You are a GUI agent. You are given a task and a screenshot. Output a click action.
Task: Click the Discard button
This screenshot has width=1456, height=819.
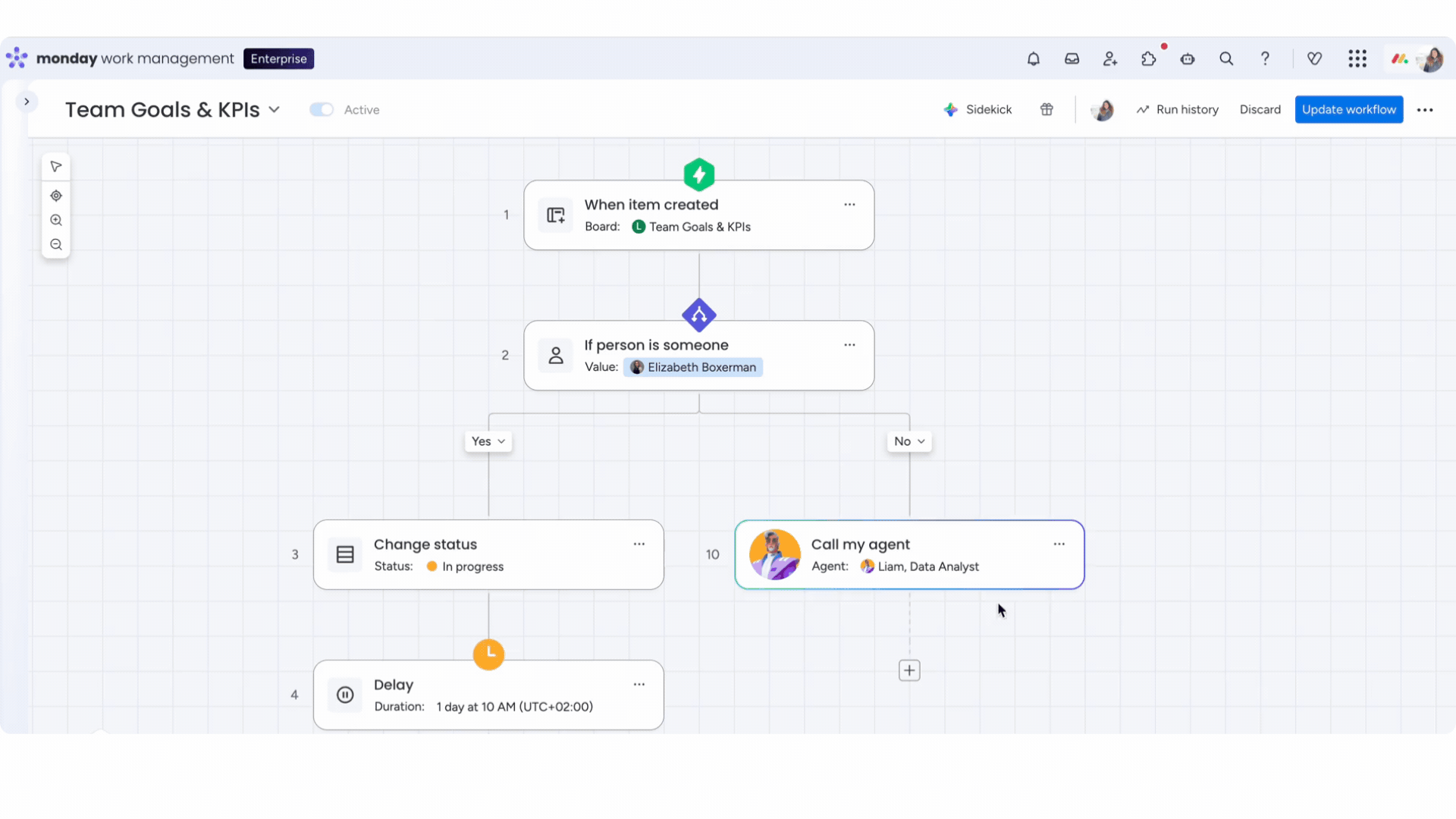click(1260, 110)
